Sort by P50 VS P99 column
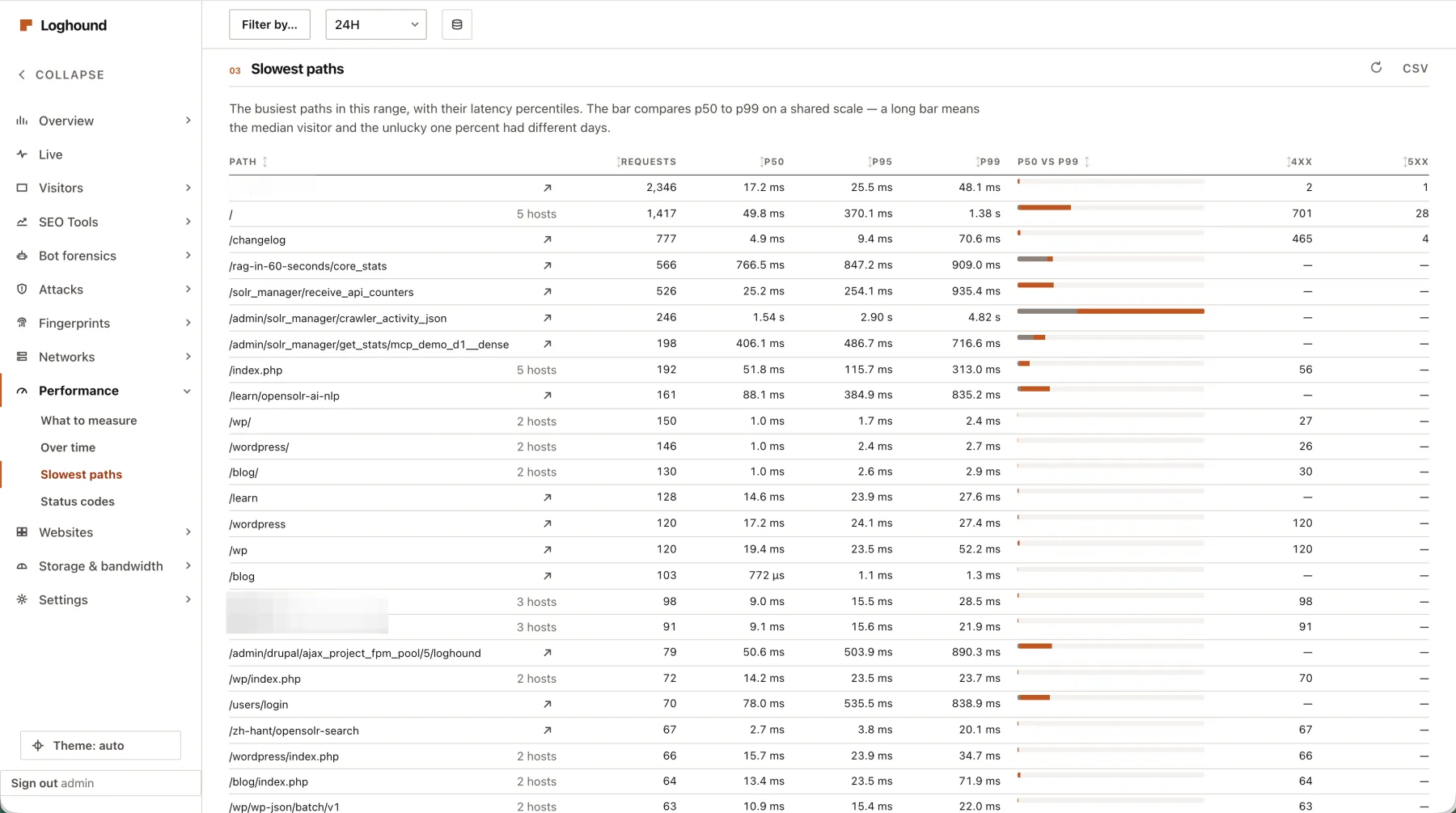The width and height of the screenshot is (1456, 813). tap(1053, 162)
